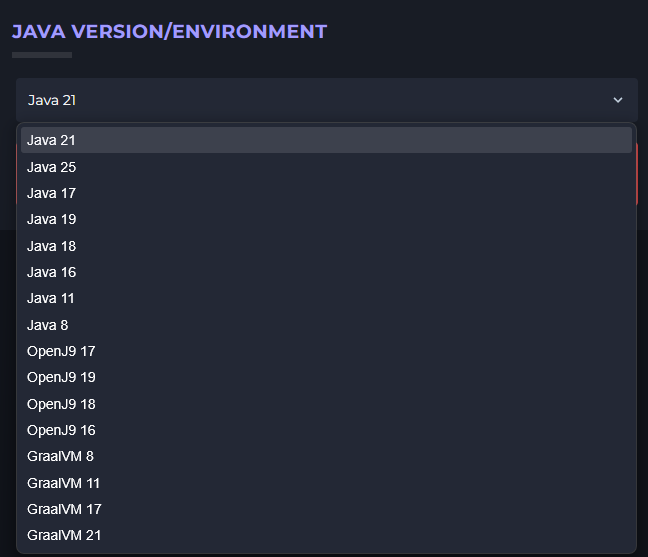The image size is (648, 557).
Task: Select OpenJ9 19 from the list
Action: click(x=61, y=377)
